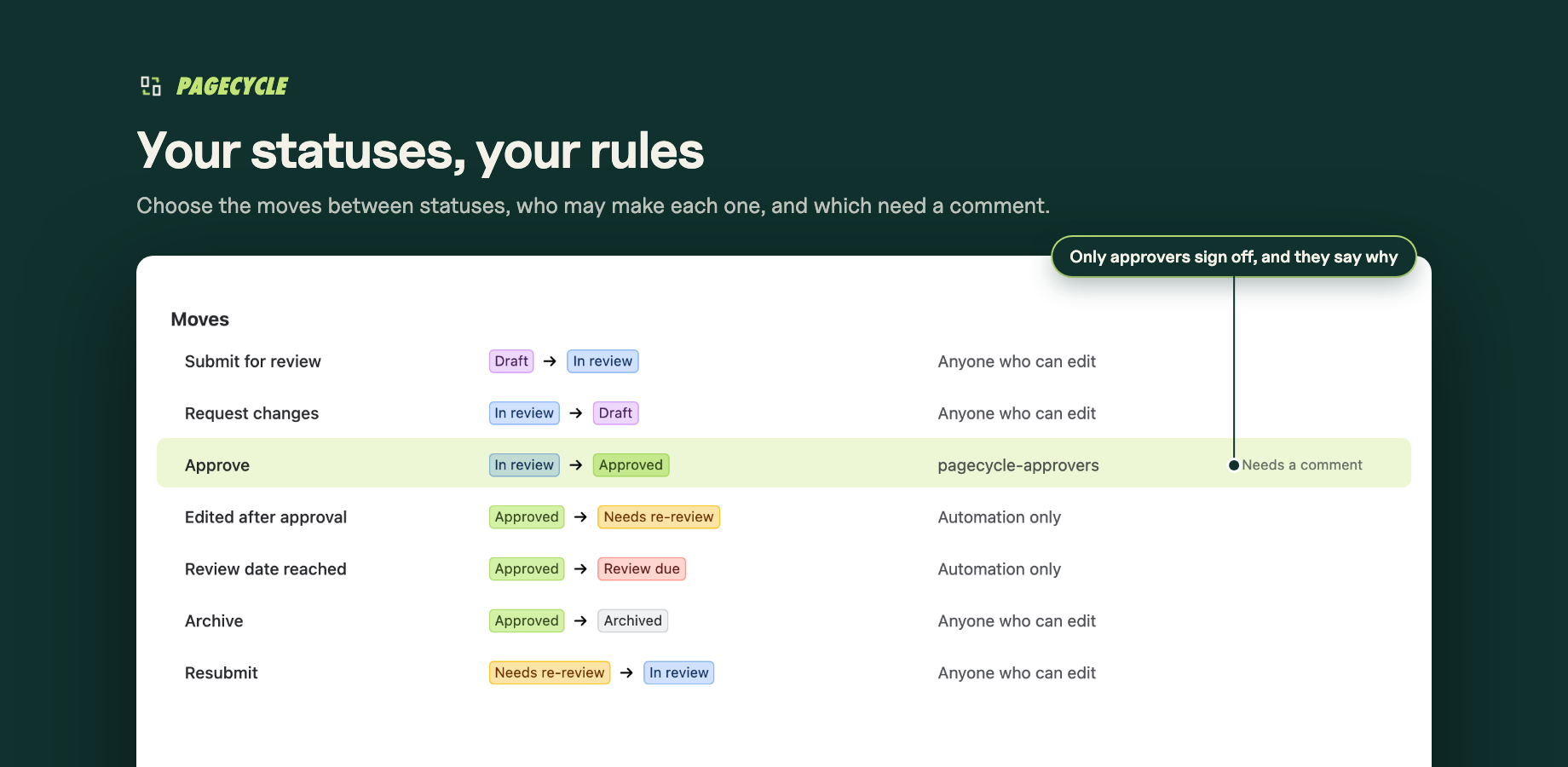The width and height of the screenshot is (1568, 767).
Task: Click the Needs re-review badge in Edited after approval row
Action: (x=659, y=517)
